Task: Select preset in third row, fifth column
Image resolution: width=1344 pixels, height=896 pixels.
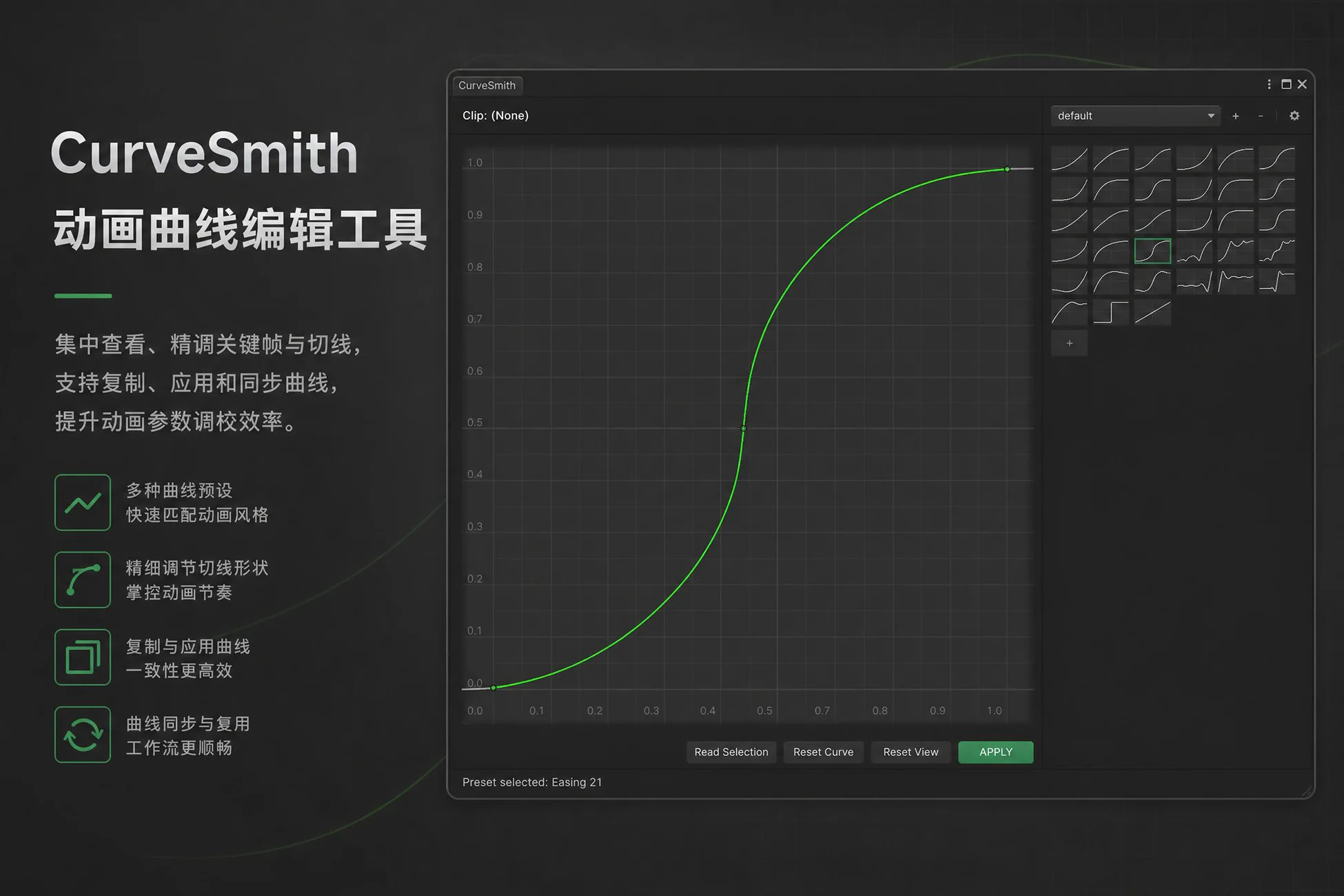Action: [1235, 221]
